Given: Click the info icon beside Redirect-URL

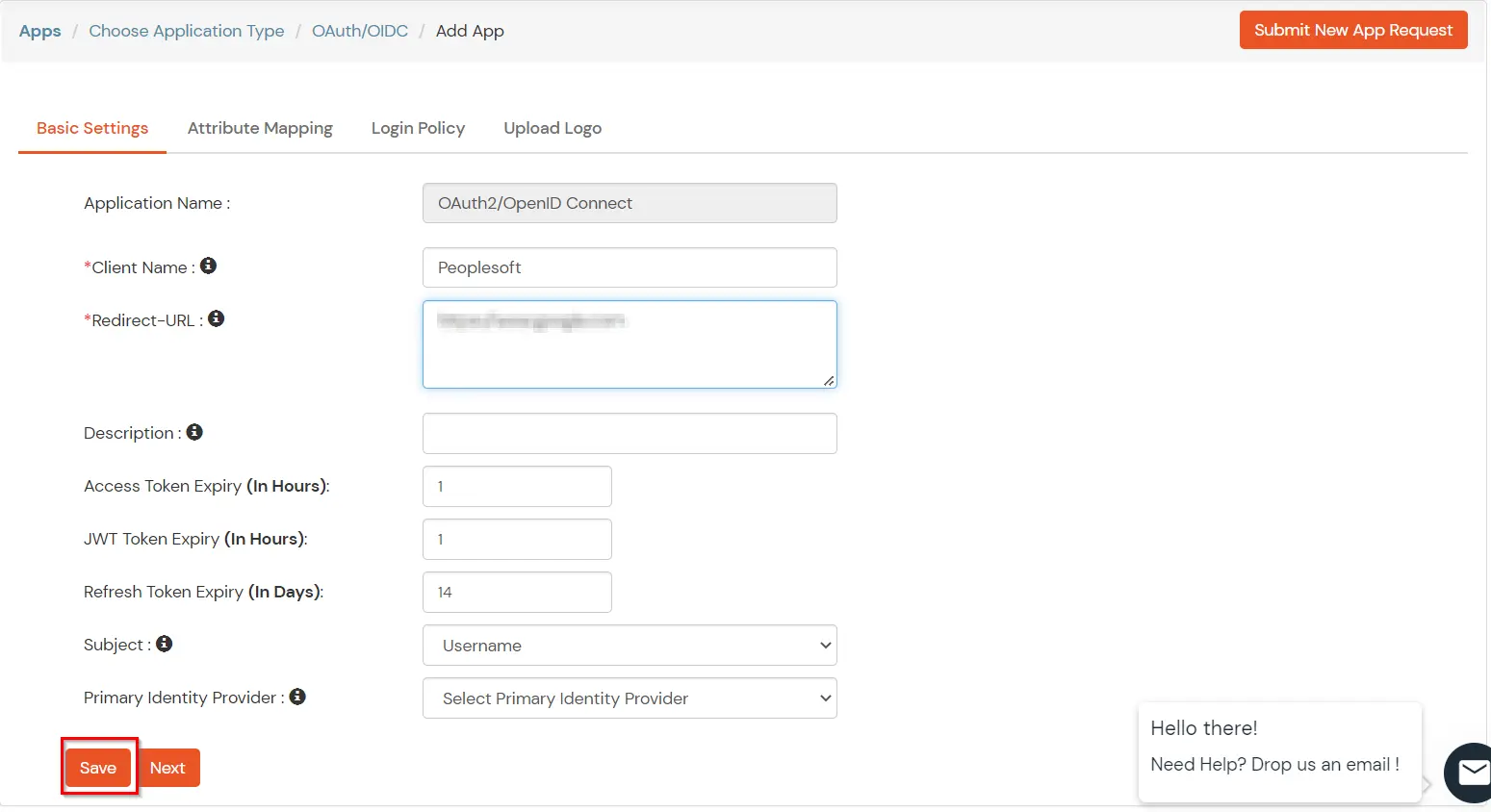Looking at the screenshot, I should [217, 317].
